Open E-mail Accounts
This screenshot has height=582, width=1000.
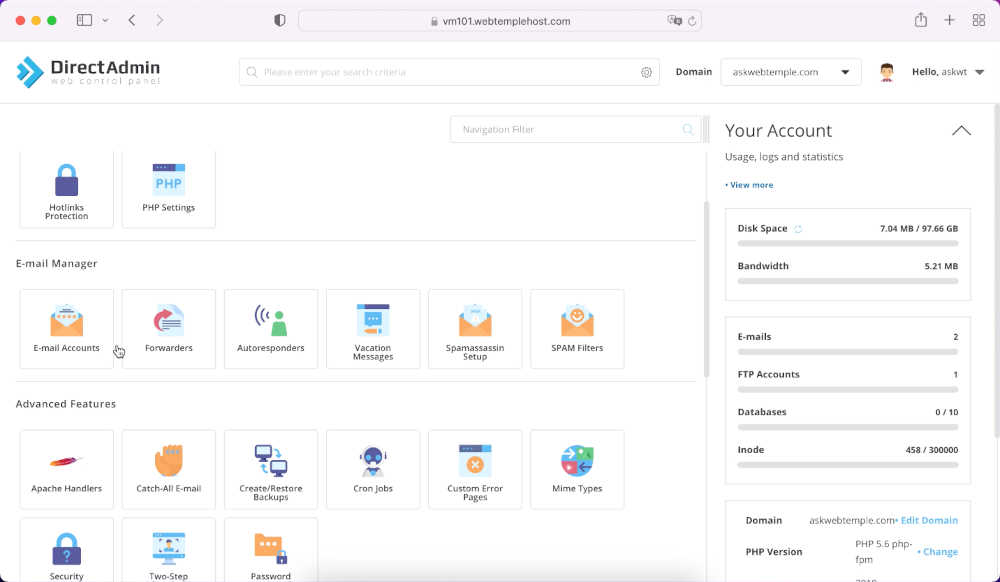[66, 329]
